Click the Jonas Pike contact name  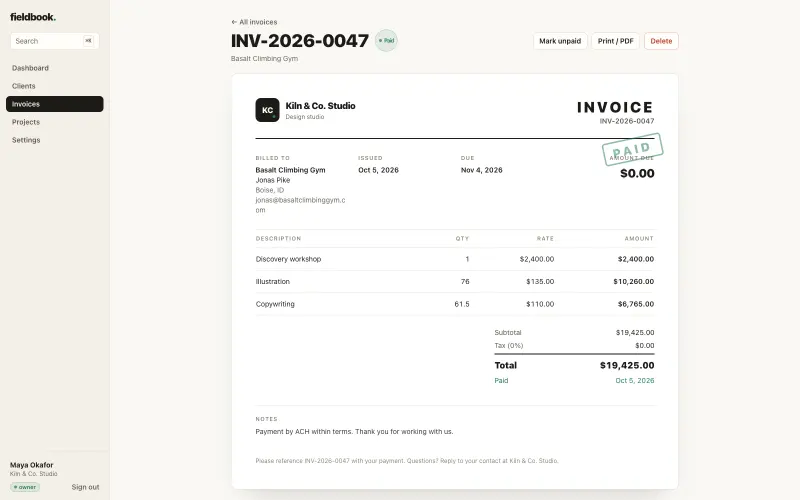[272, 180]
